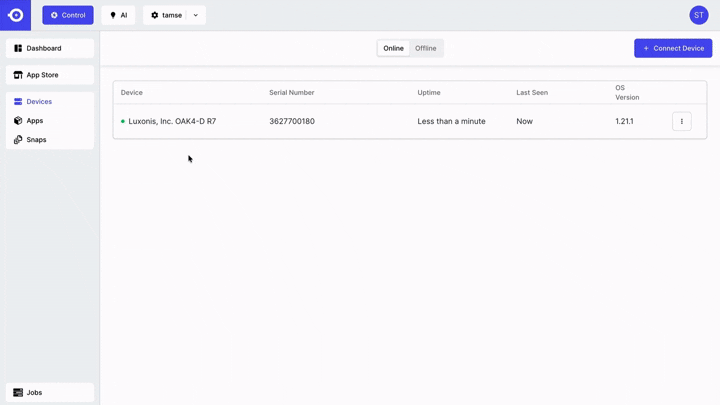Click the Uptime column header

(429, 92)
